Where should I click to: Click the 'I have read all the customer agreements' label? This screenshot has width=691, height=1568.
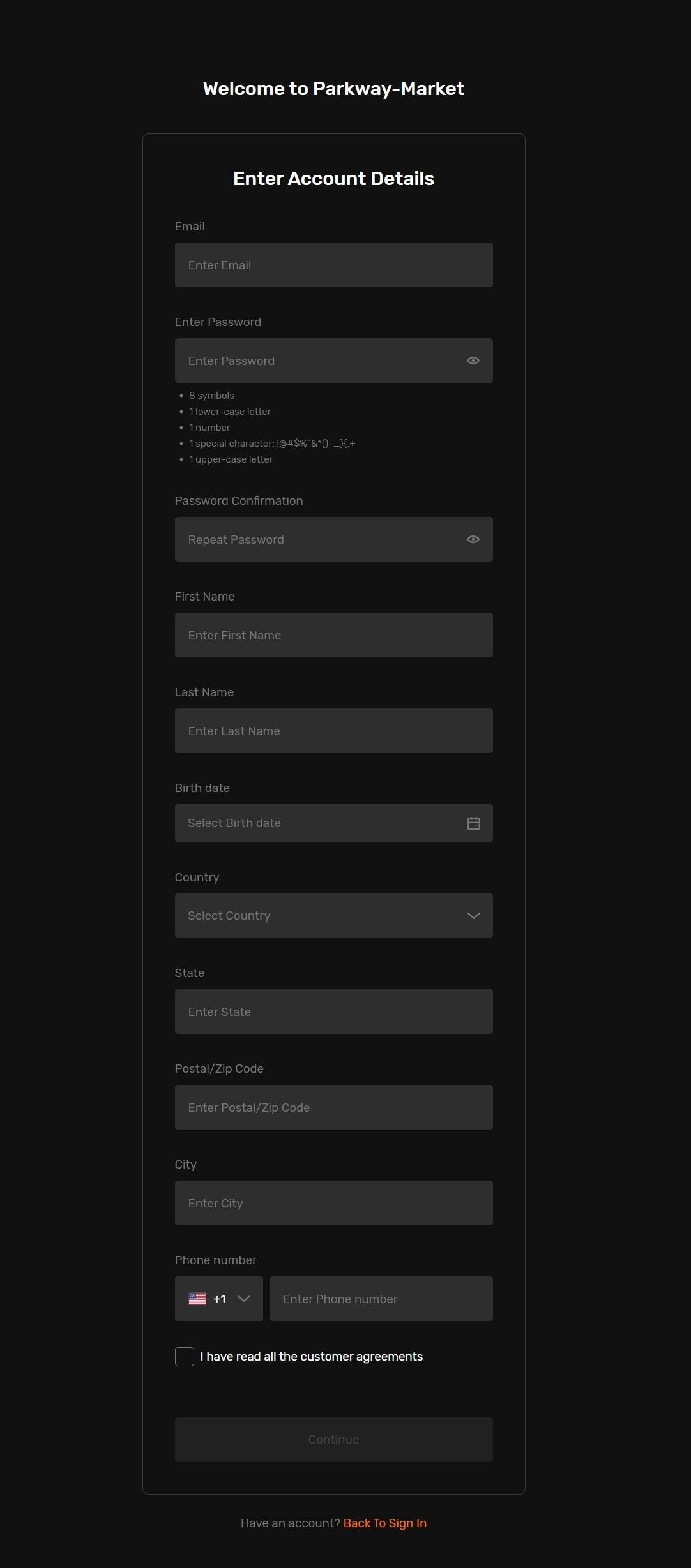click(312, 1357)
